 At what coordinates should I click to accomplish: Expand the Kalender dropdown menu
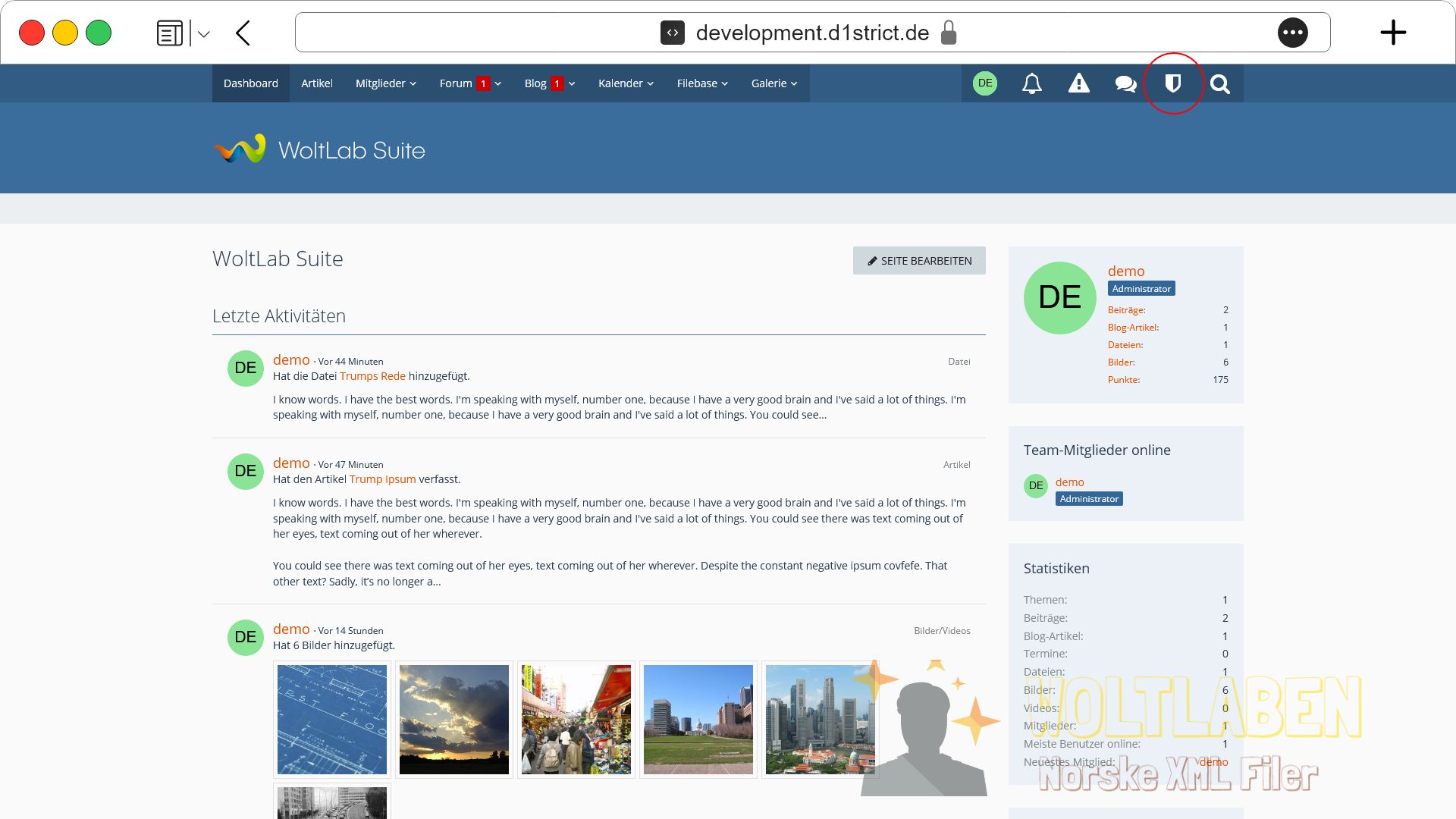click(625, 83)
